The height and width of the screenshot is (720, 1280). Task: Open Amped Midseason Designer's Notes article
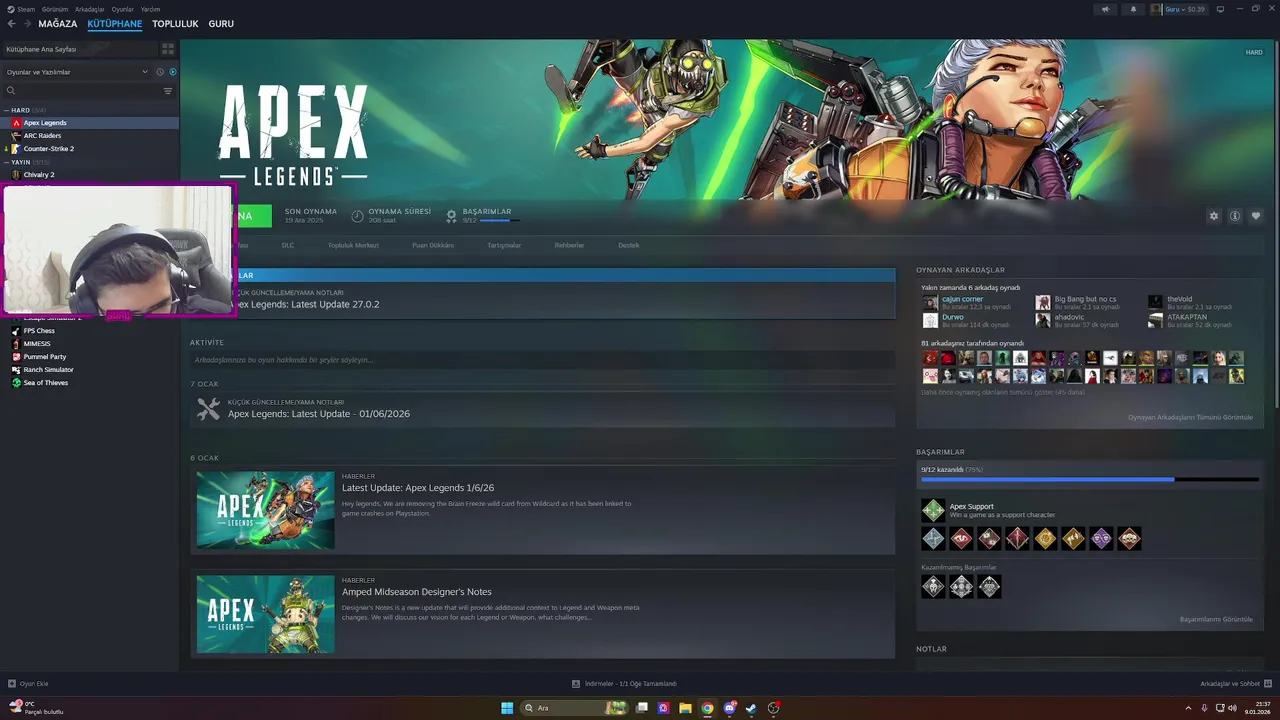[416, 592]
